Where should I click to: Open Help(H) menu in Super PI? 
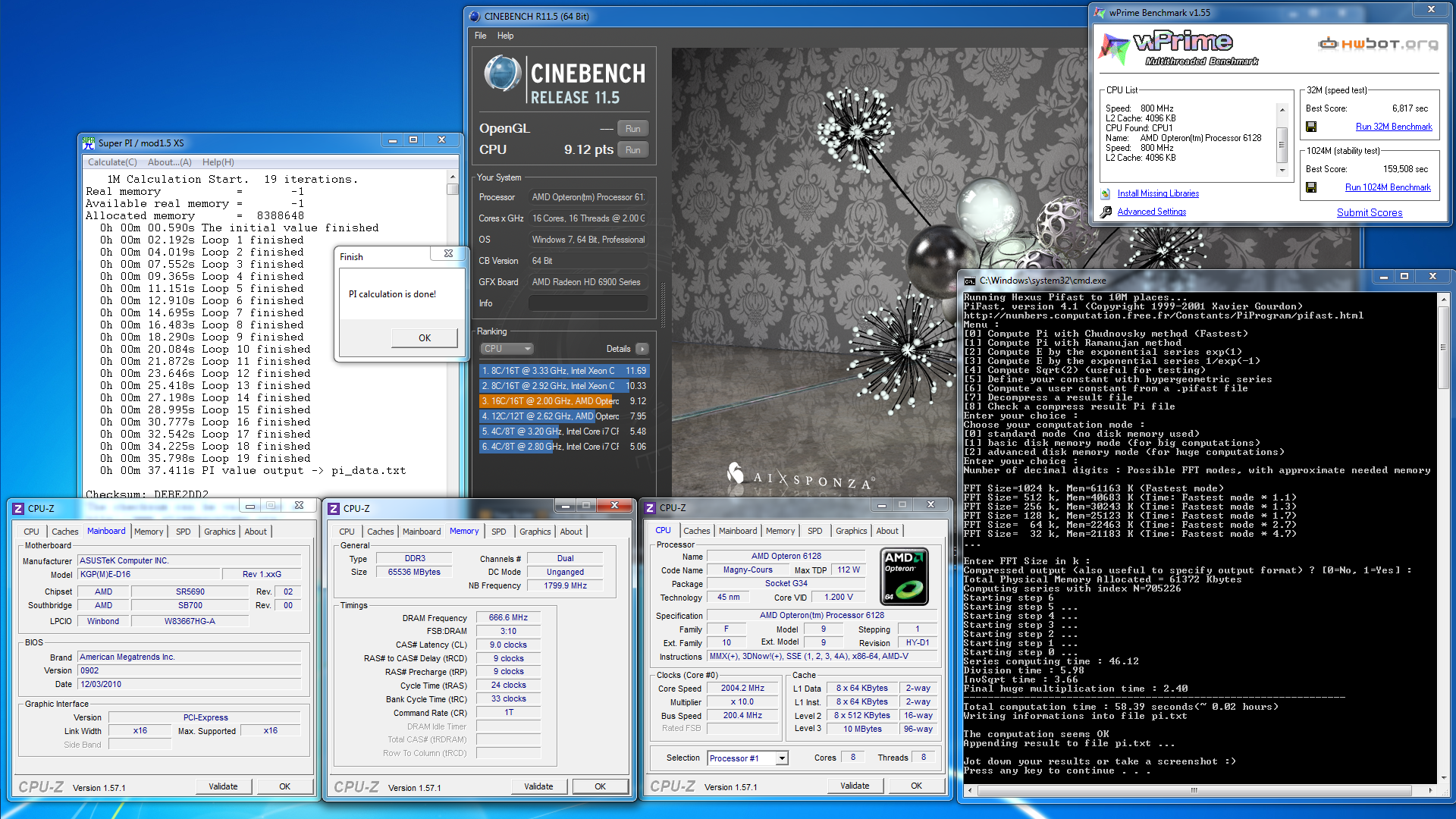click(x=218, y=162)
